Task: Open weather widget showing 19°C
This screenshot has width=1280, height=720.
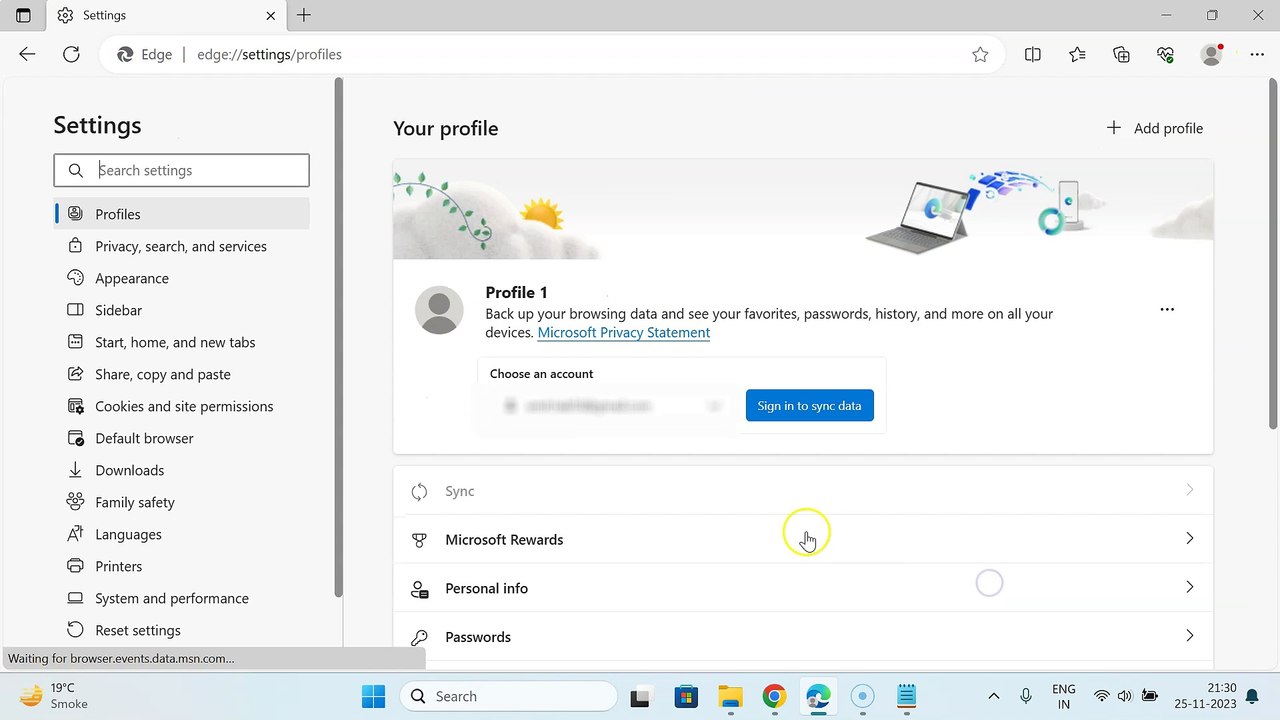Action: pyautogui.click(x=56, y=696)
